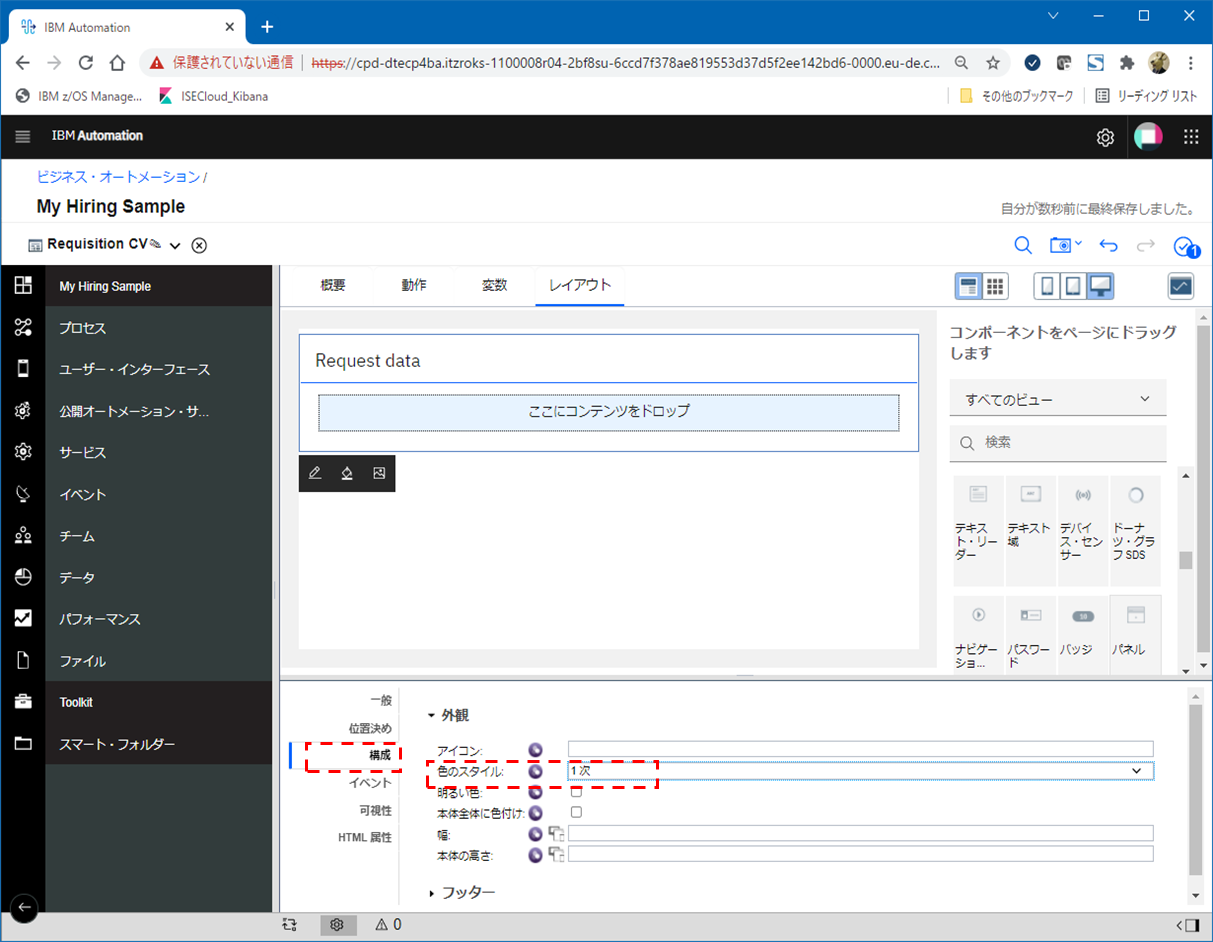Screen dimensions: 1213x942
Task: Click the User Interface phone sidebar icon
Action: point(23,369)
